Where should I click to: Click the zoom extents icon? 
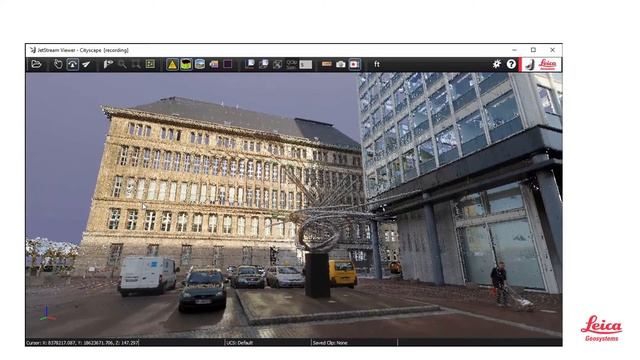(150, 64)
